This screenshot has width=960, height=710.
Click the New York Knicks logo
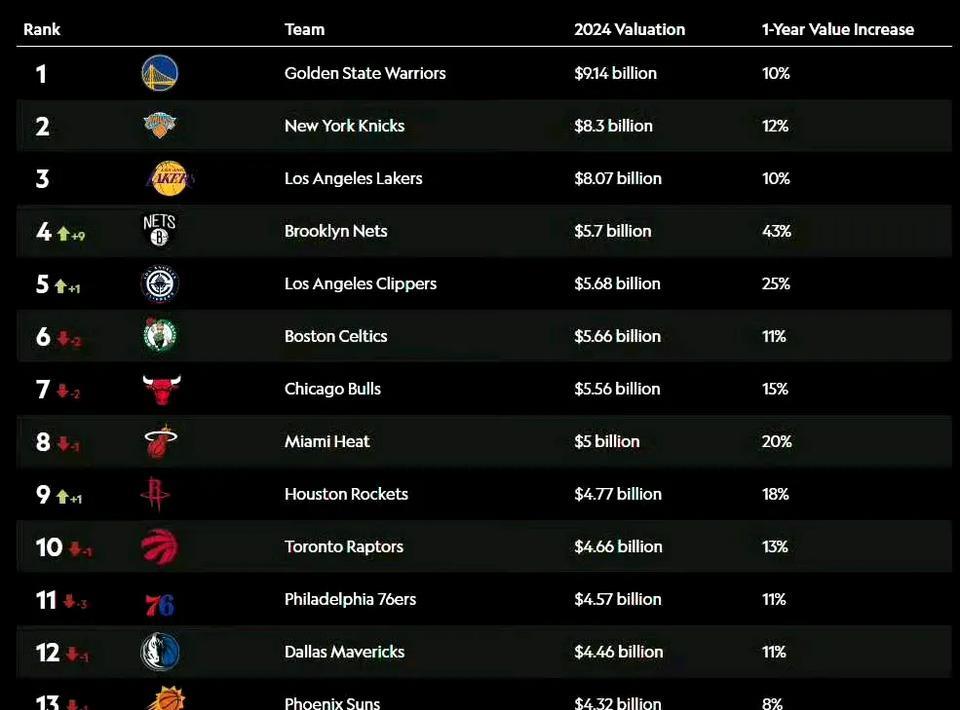click(x=159, y=125)
